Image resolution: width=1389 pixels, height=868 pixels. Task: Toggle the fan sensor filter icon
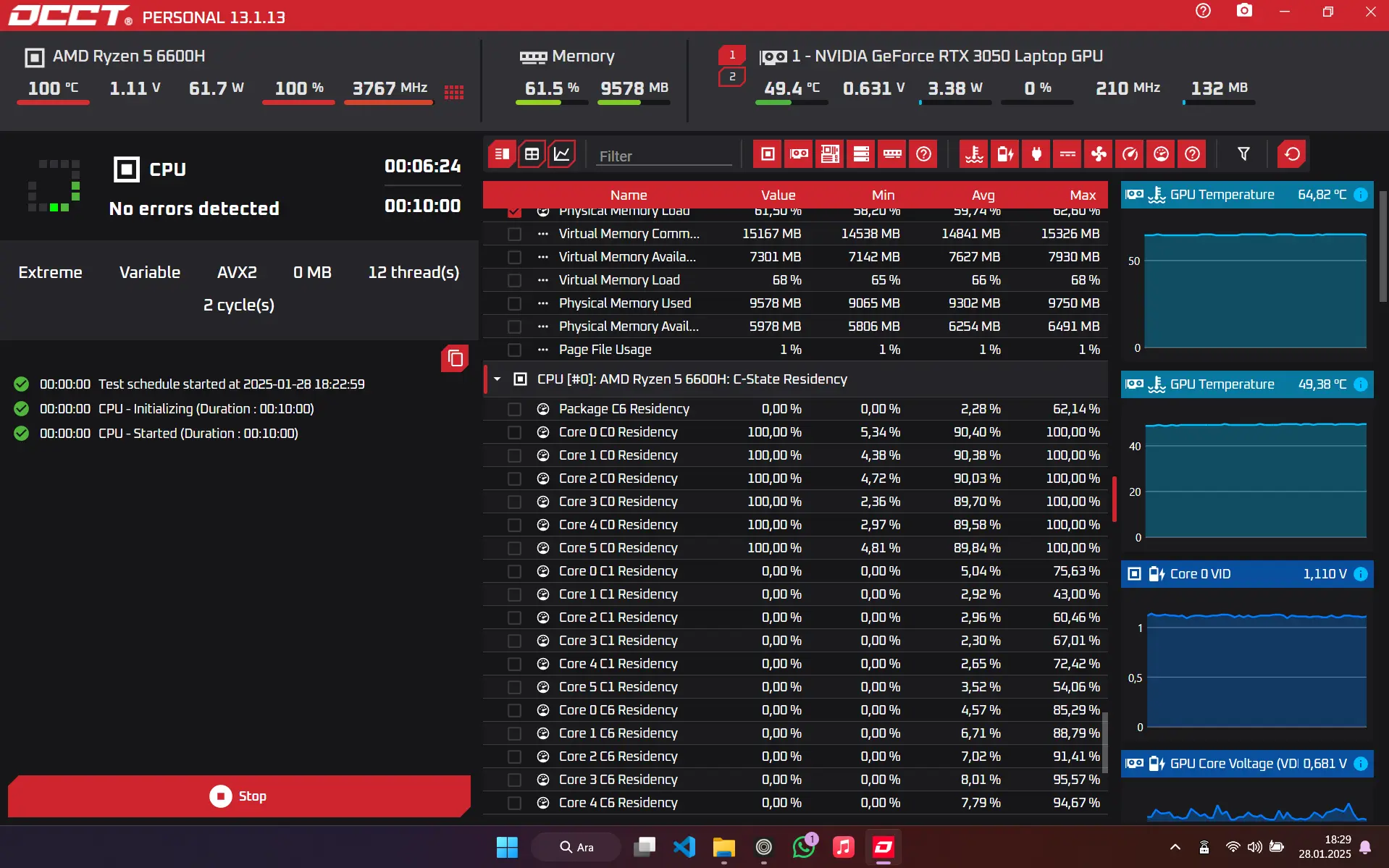[1099, 154]
